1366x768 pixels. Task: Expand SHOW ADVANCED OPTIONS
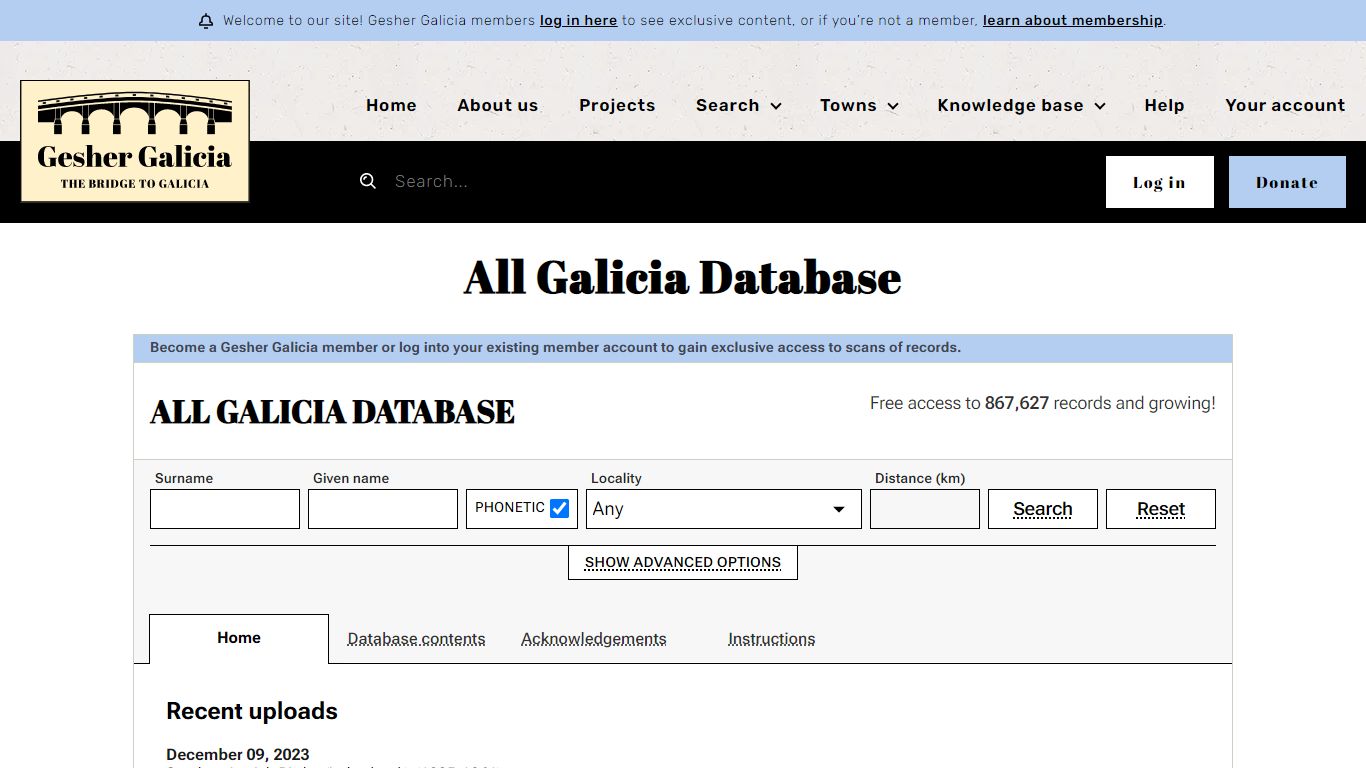tap(683, 562)
